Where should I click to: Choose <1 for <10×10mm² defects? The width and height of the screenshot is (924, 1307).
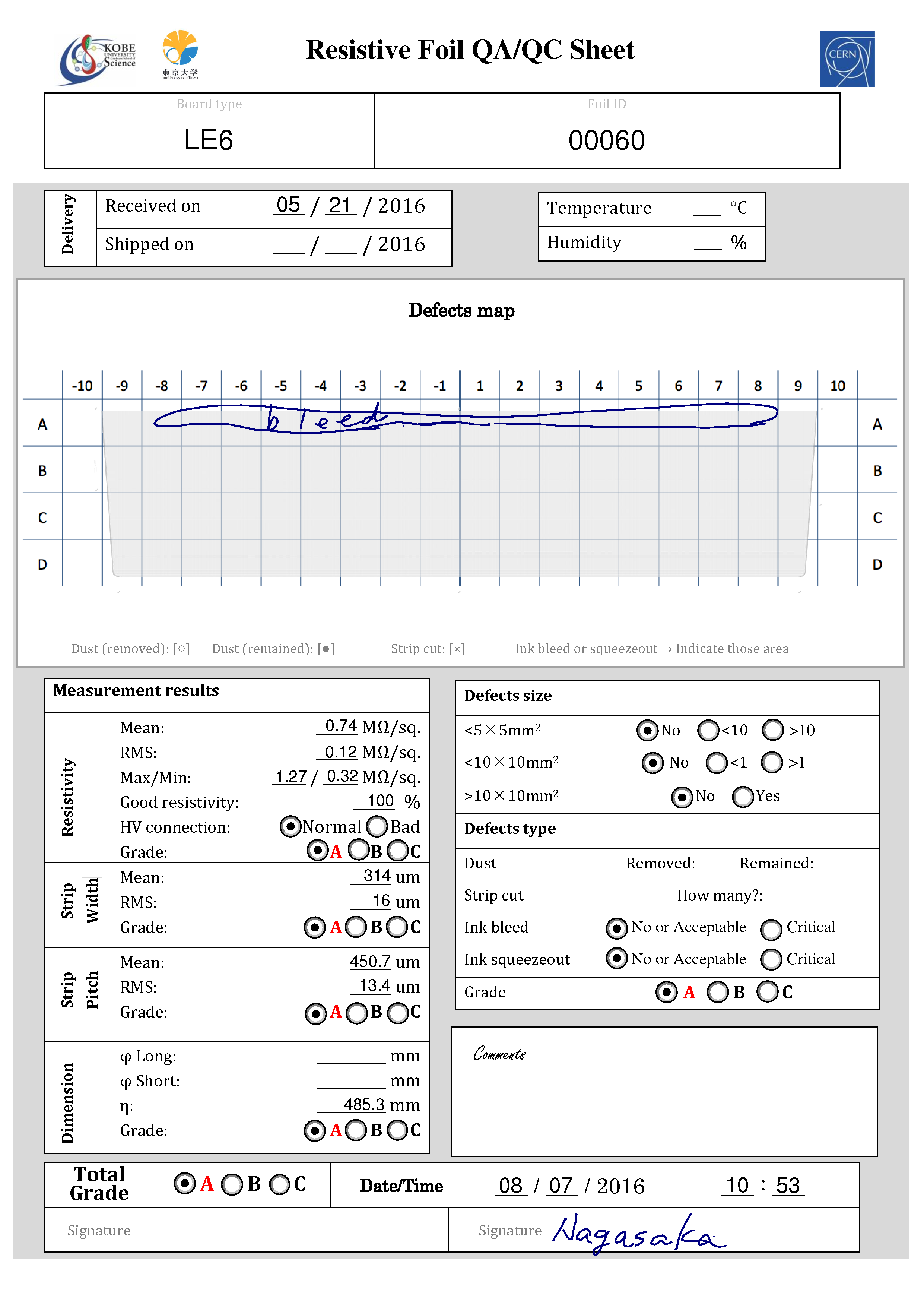[717, 763]
